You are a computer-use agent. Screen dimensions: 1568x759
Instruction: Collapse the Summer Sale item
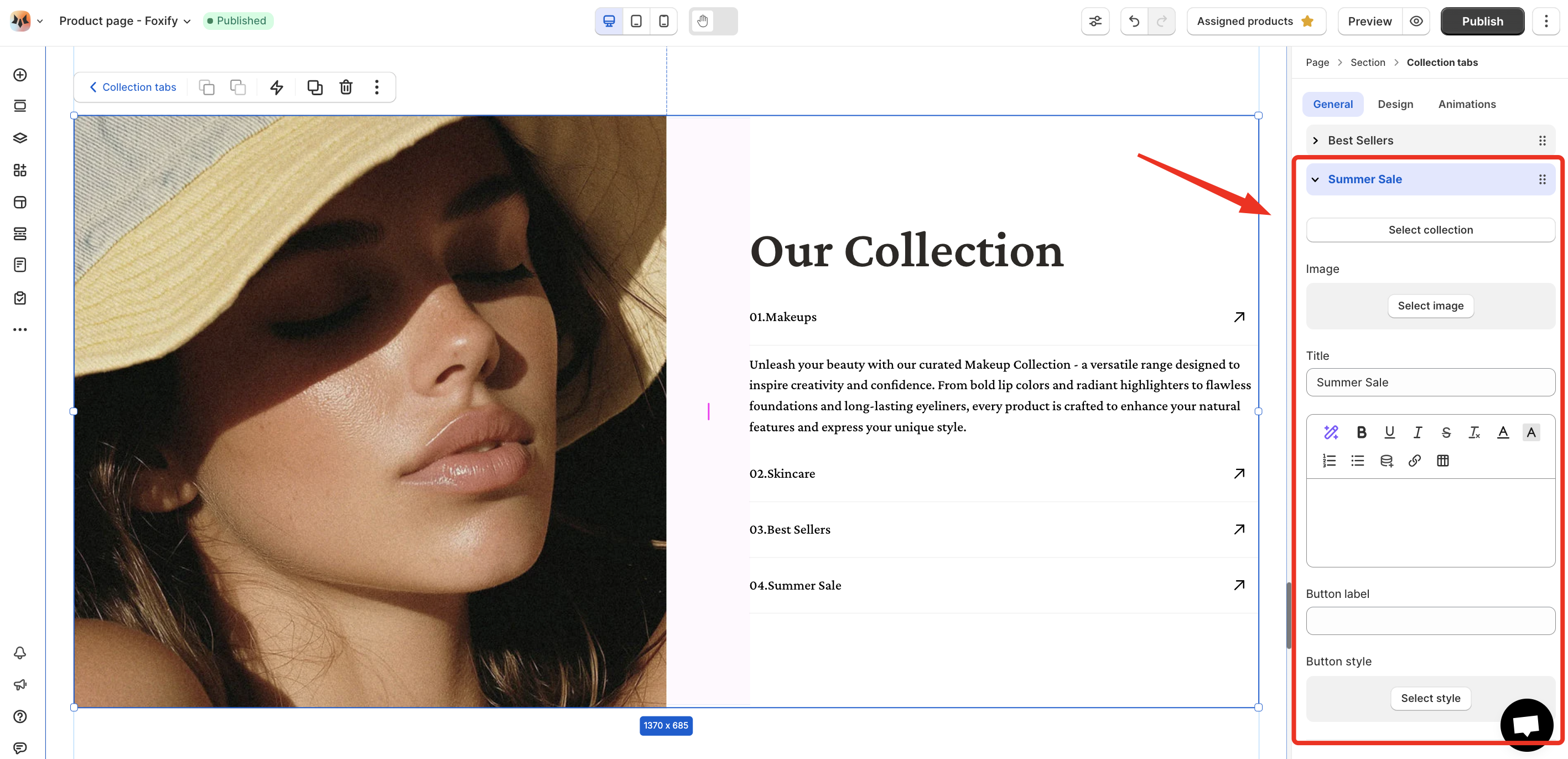pos(1315,180)
